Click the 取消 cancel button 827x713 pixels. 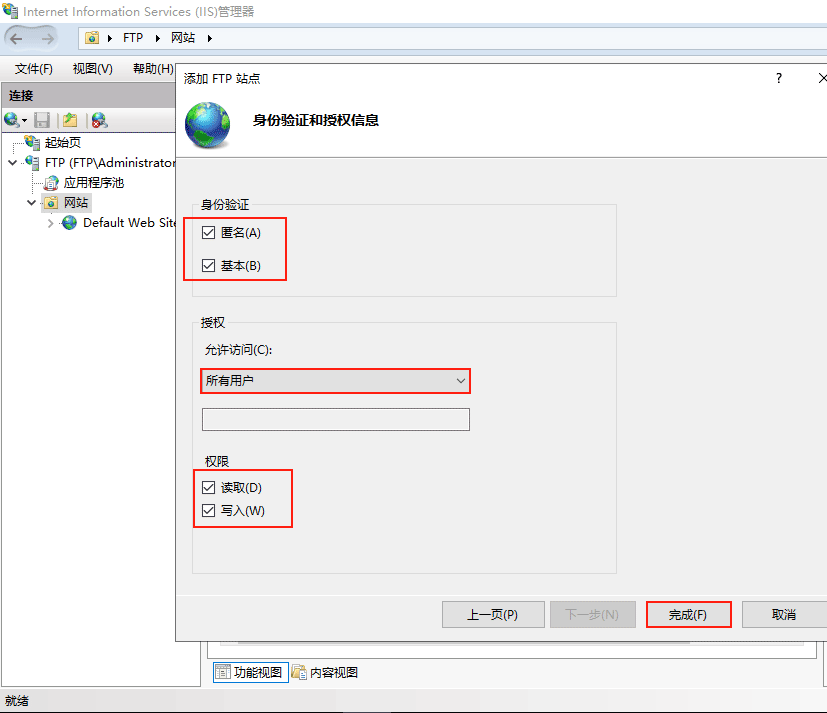[x=785, y=614]
